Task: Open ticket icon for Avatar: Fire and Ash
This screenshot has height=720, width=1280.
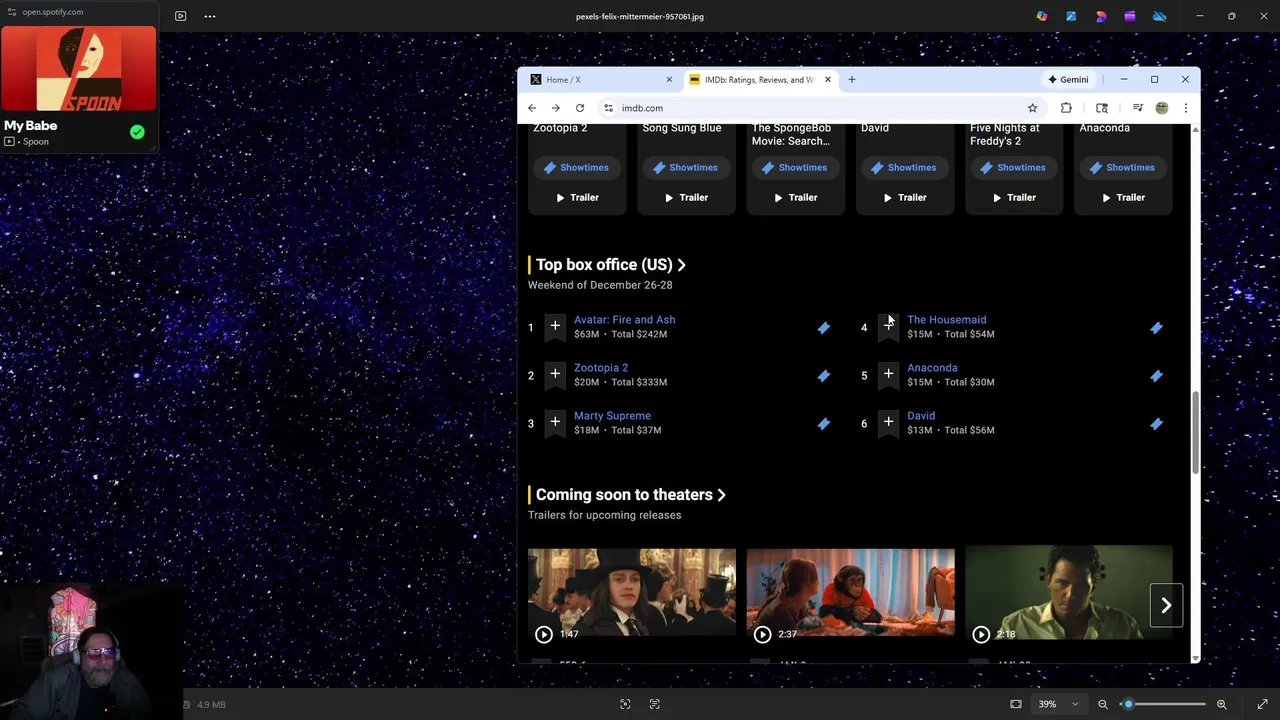Action: (x=823, y=328)
